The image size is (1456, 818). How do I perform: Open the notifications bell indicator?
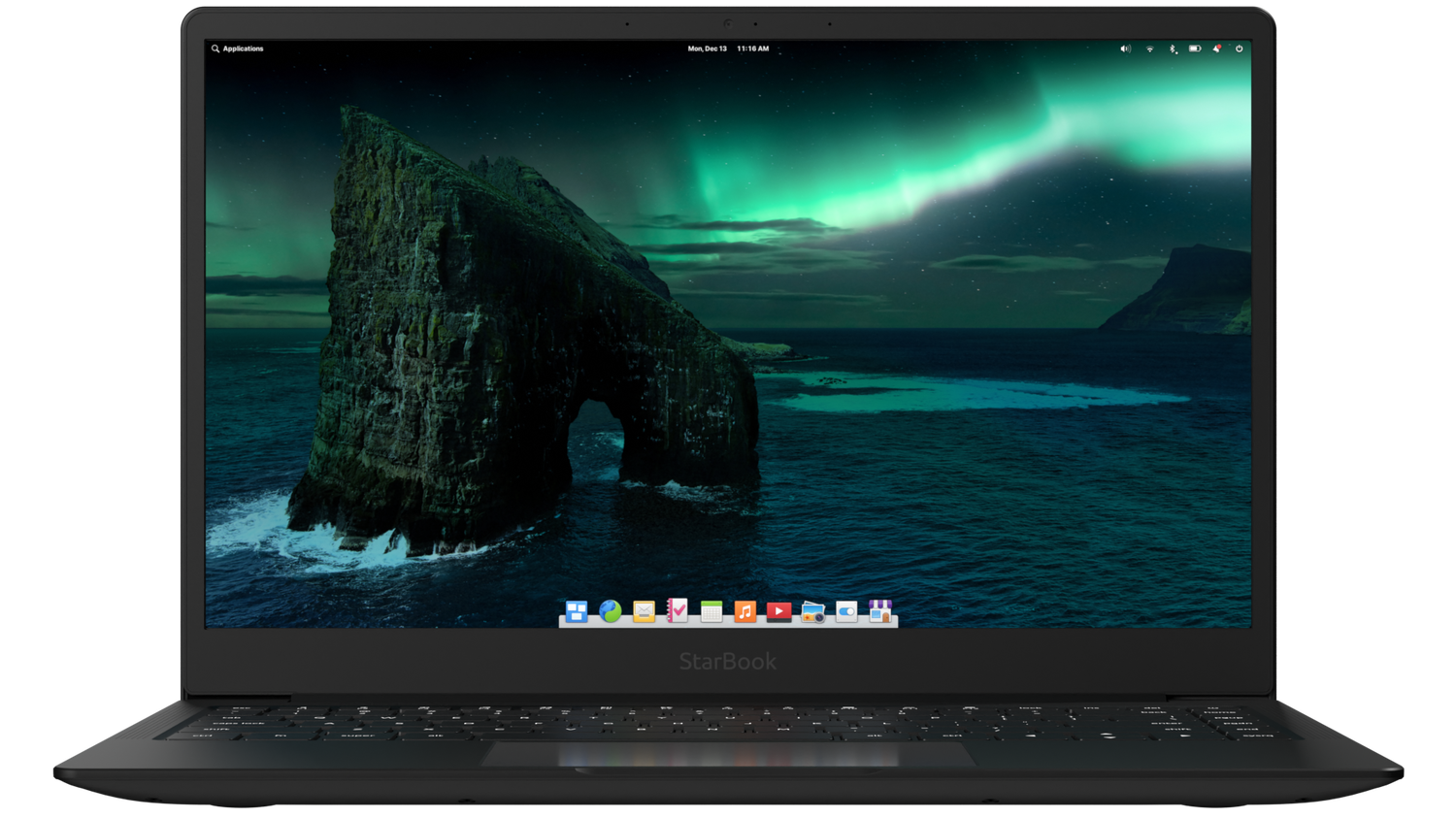(1217, 49)
